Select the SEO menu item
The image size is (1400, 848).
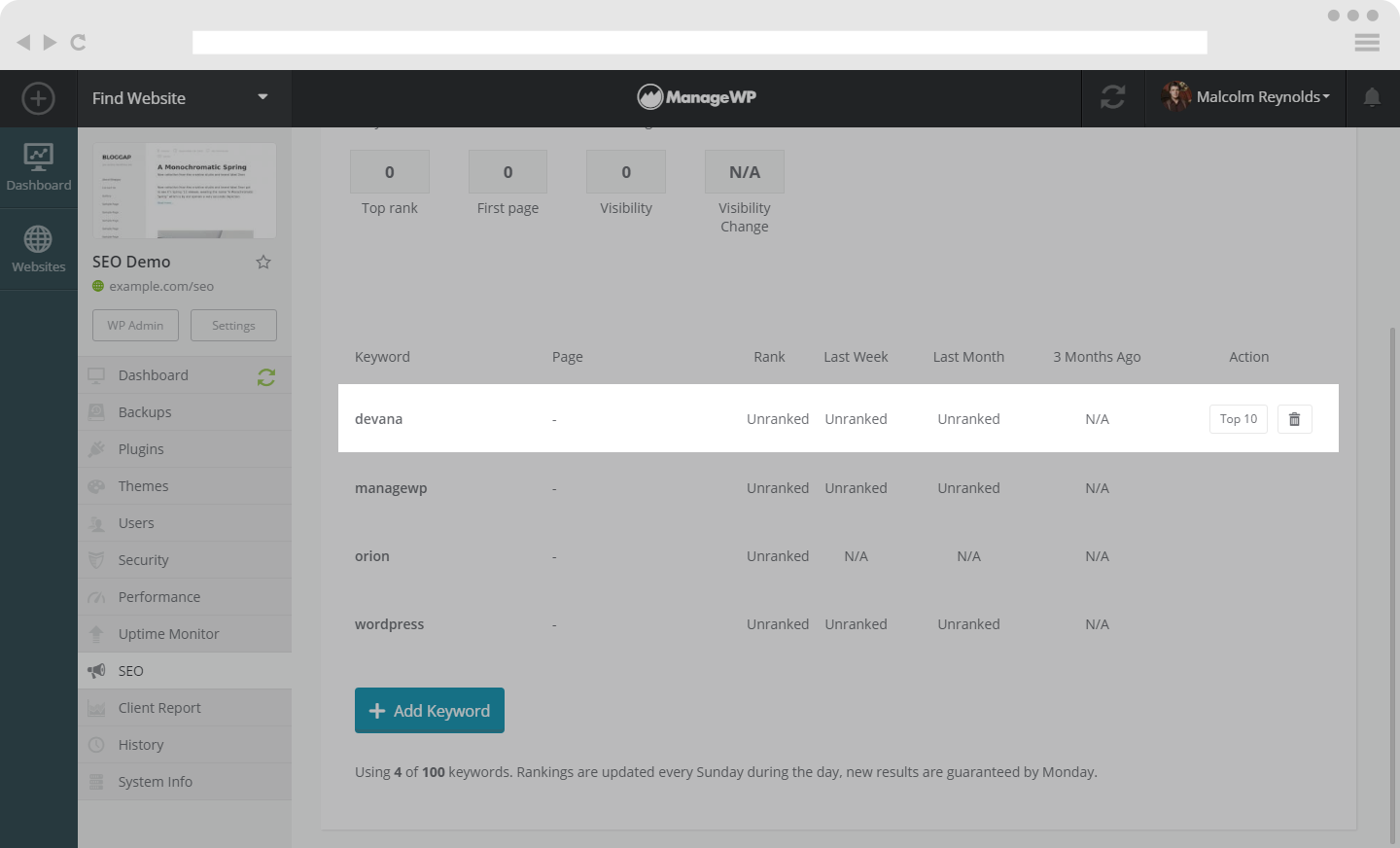click(185, 671)
